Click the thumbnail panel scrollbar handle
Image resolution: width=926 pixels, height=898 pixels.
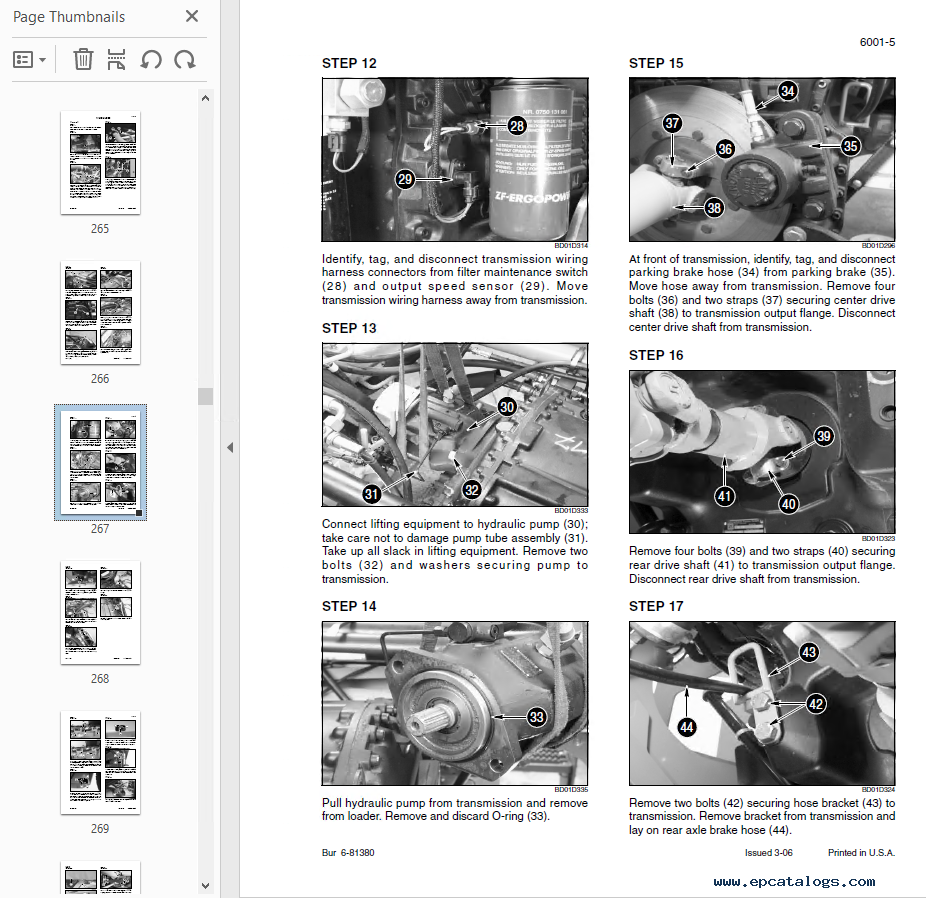click(206, 396)
